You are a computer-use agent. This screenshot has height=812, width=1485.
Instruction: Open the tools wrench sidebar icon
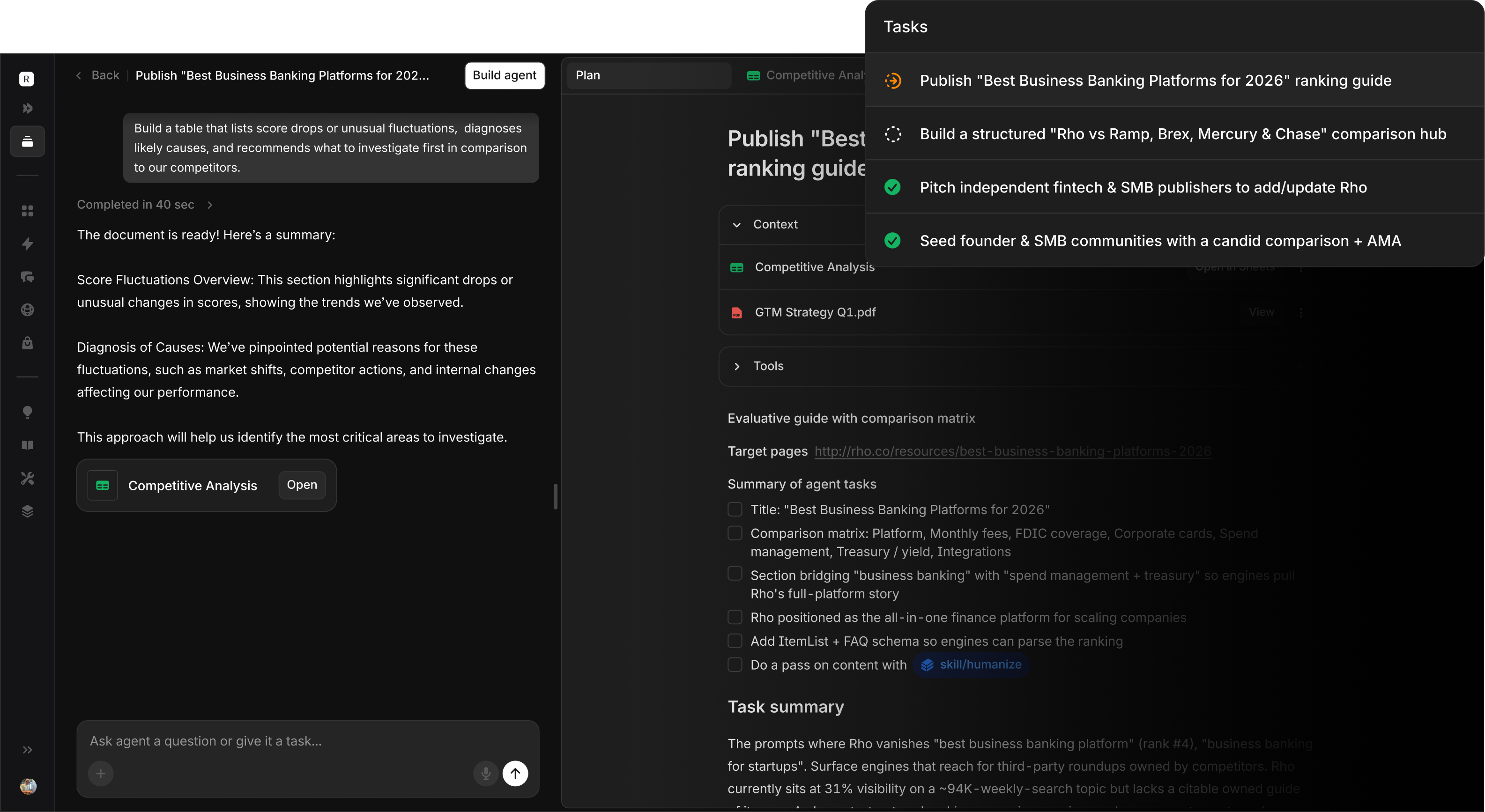coord(27,478)
